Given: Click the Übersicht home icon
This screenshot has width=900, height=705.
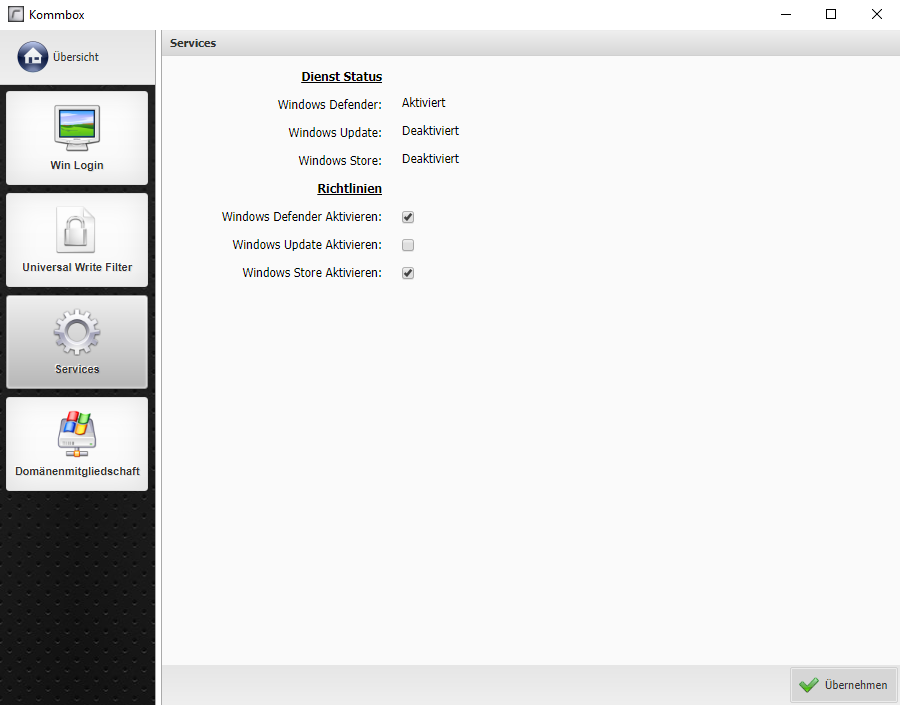Looking at the screenshot, I should pos(33,57).
